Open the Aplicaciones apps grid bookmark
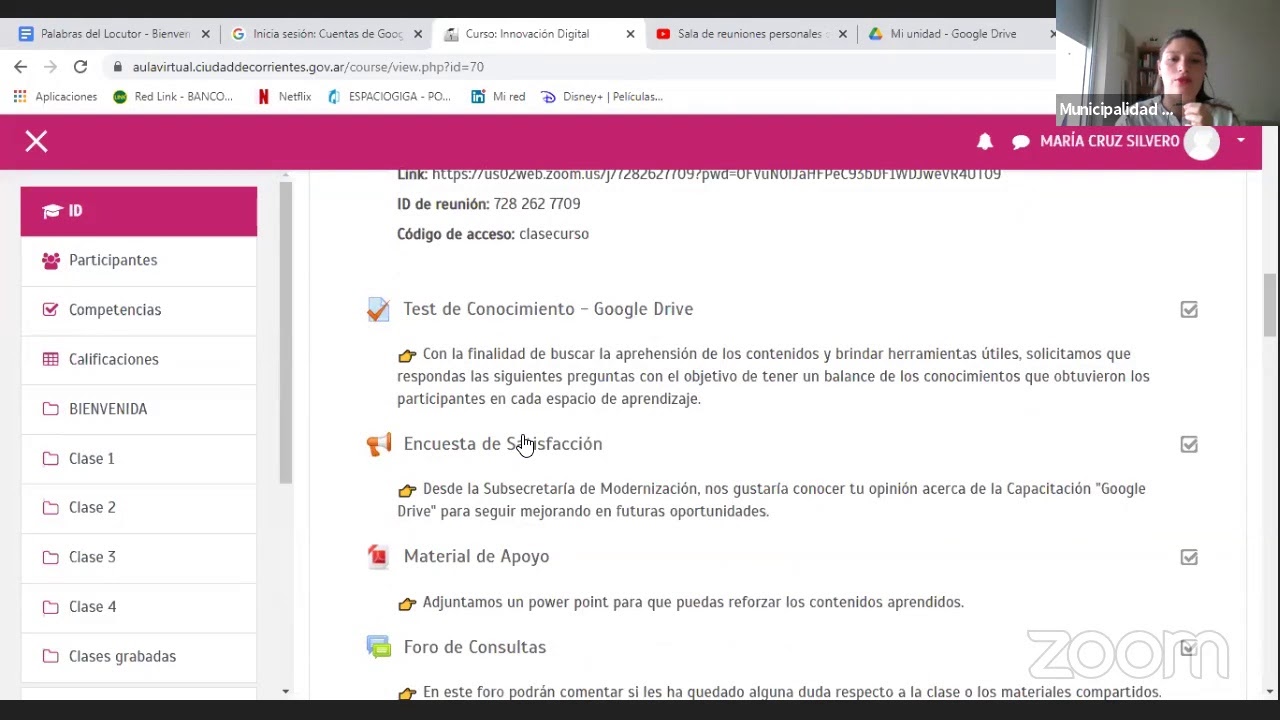The width and height of the screenshot is (1280, 720). coord(55,97)
